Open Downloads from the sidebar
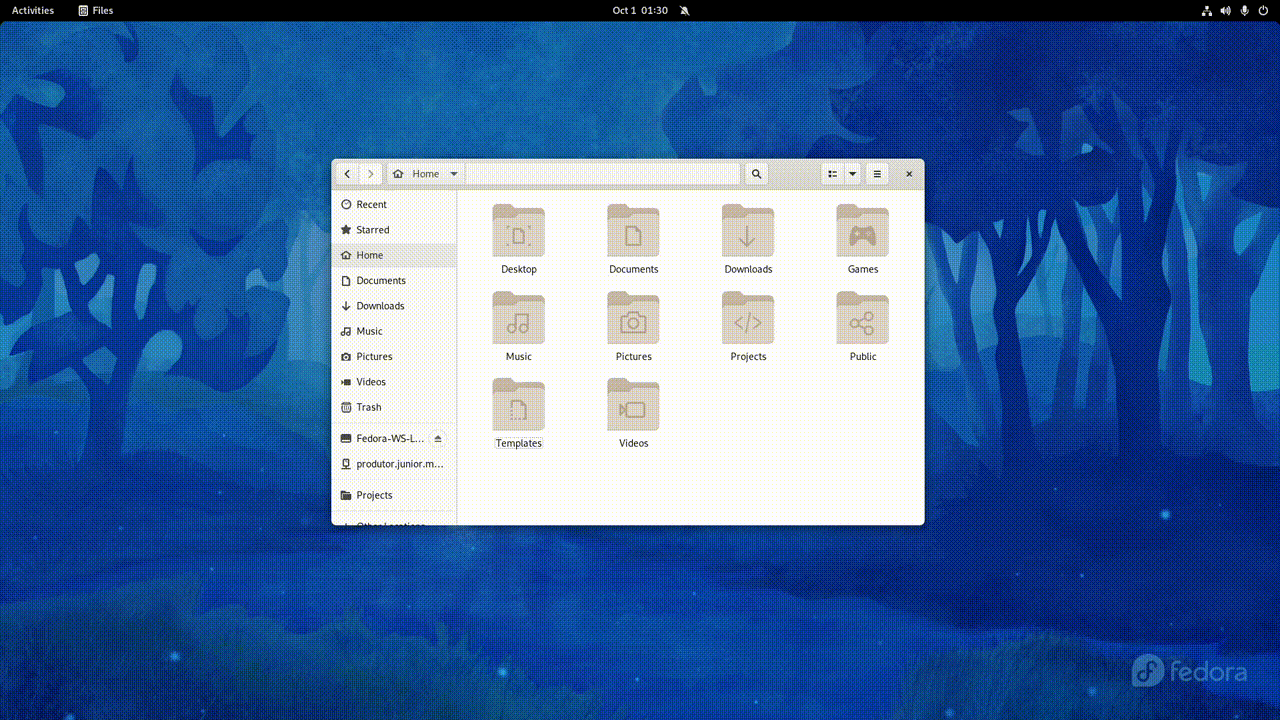Image resolution: width=1280 pixels, height=720 pixels. (x=394, y=306)
